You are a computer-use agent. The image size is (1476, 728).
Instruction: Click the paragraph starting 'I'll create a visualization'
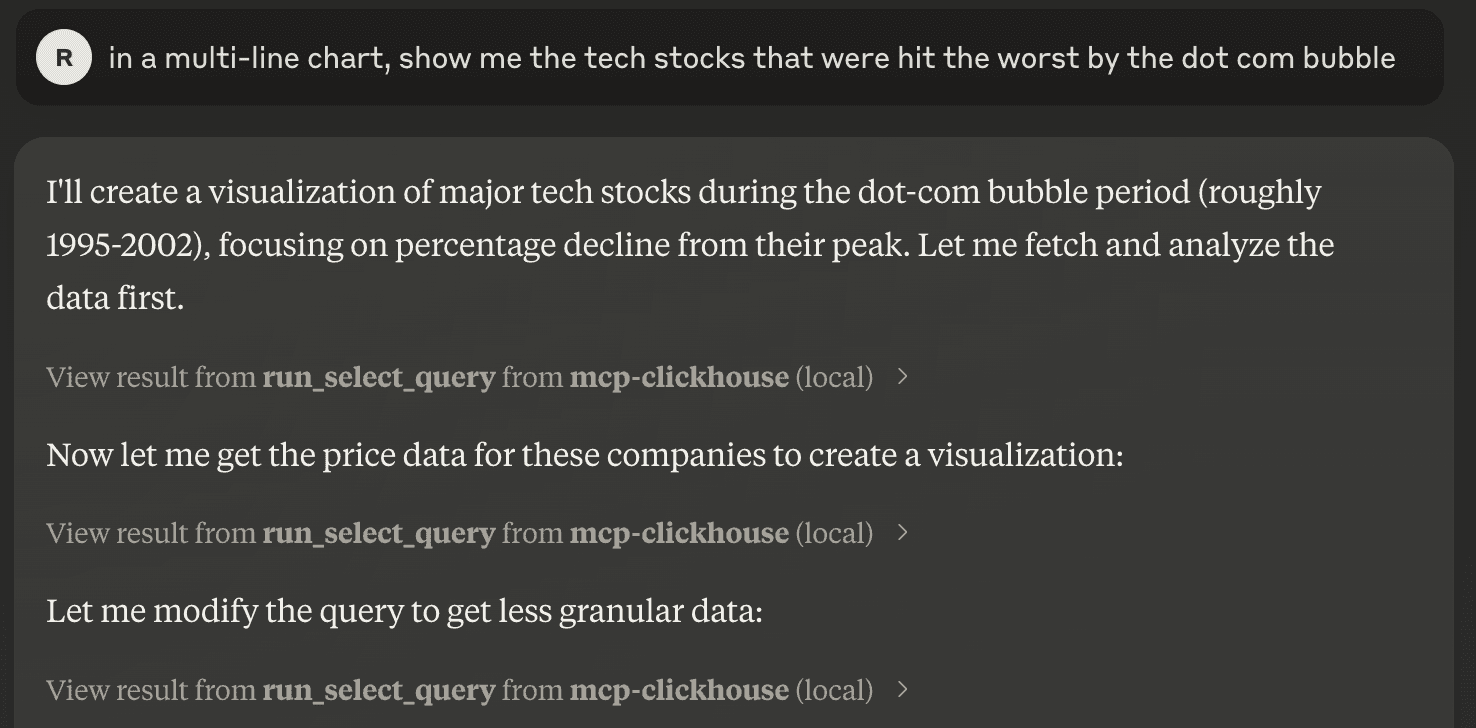690,245
